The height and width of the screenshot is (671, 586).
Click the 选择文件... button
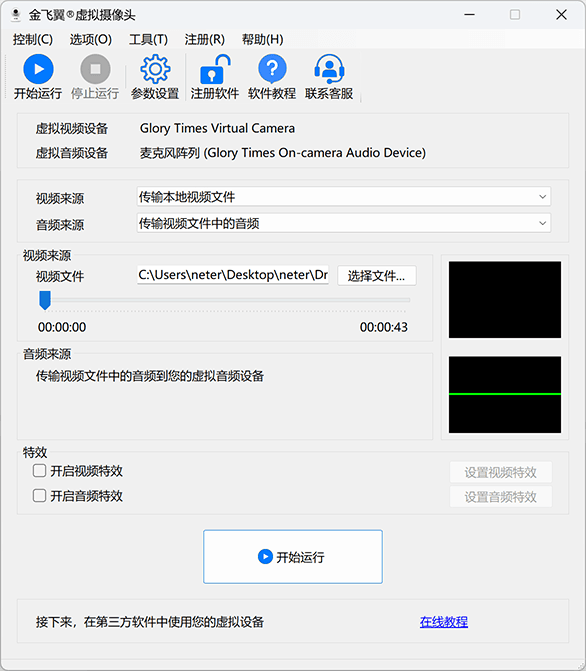point(377,276)
